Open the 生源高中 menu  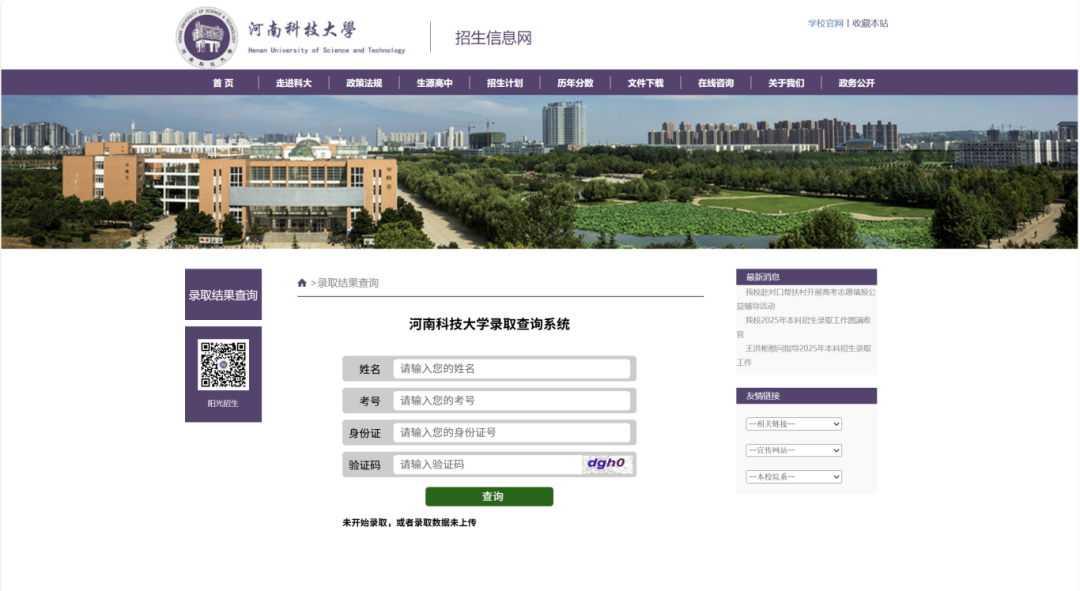coord(434,83)
